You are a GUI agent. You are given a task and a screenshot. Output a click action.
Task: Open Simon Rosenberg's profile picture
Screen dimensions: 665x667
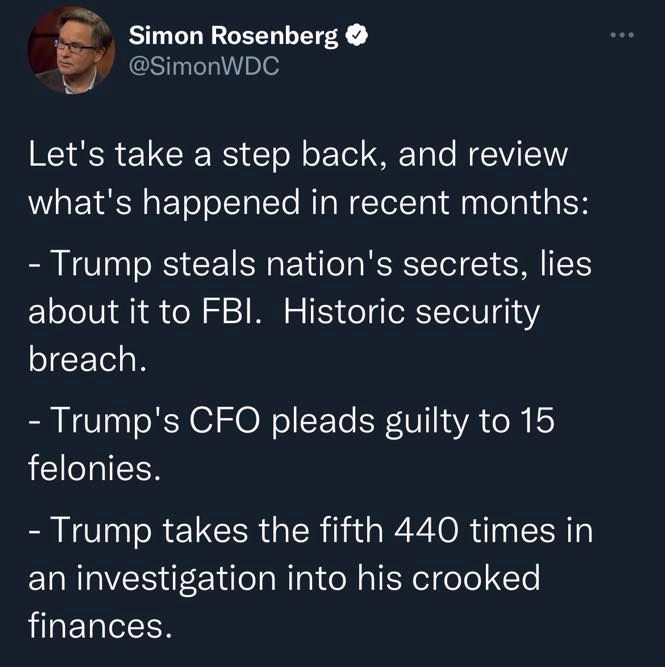click(71, 50)
